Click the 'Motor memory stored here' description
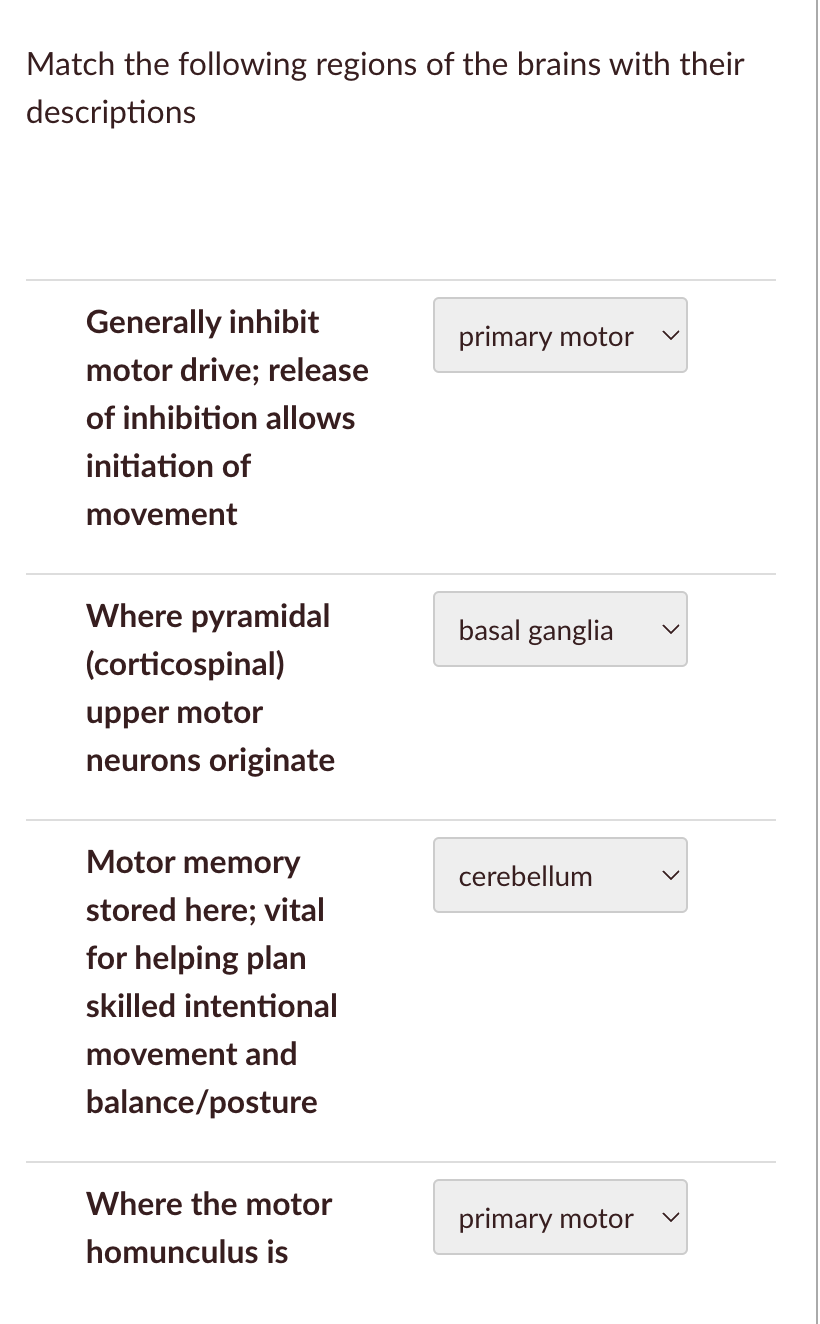The height and width of the screenshot is (1324, 820). 211,981
